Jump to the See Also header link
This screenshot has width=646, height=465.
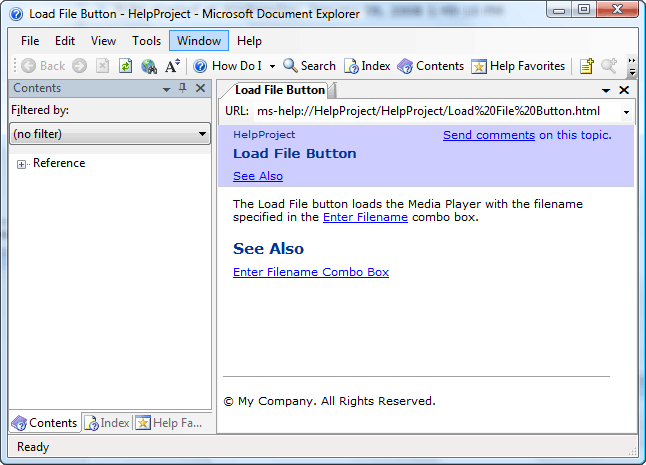pos(258,176)
